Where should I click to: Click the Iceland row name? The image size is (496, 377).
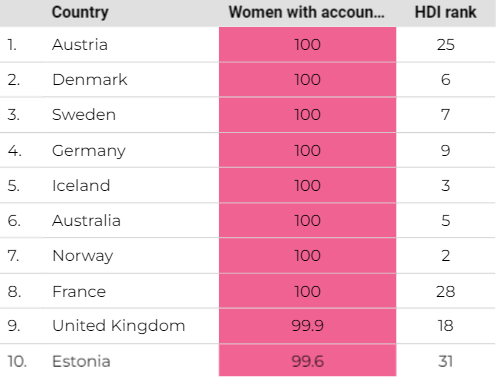81,185
